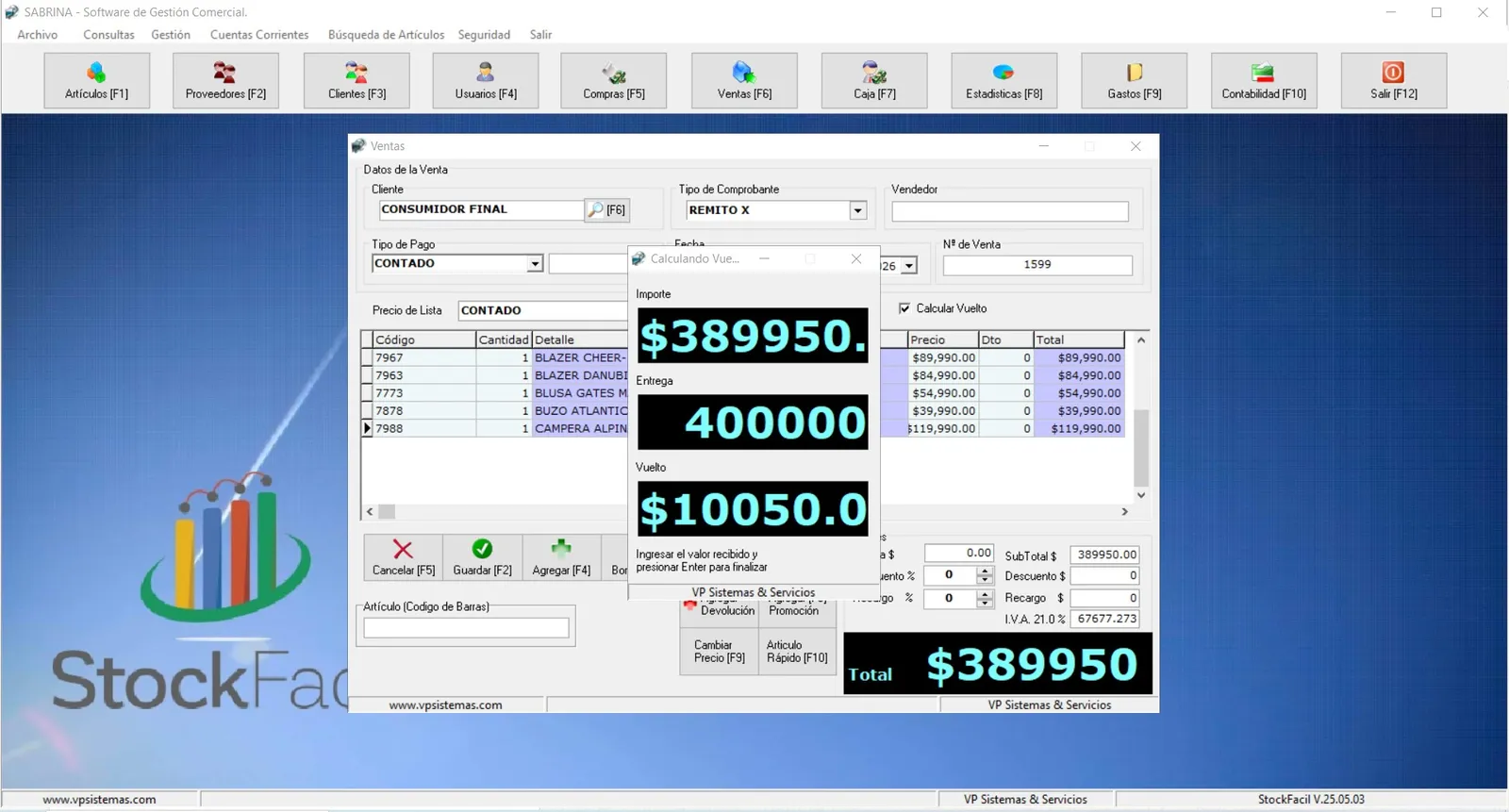1509x812 pixels.
Task: Toggle the Calcular Vuelto checkbox
Action: point(904,308)
